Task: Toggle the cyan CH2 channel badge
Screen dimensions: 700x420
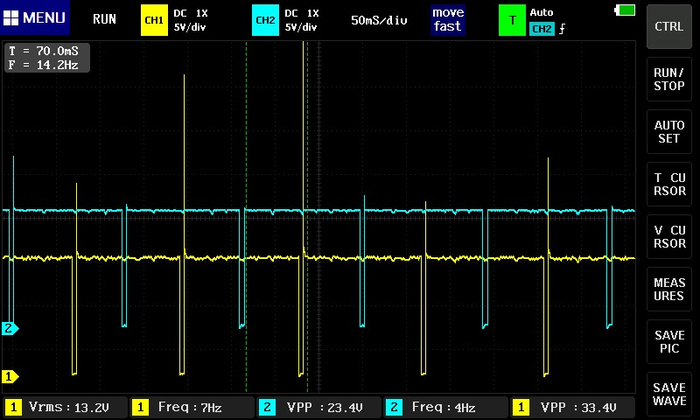Action: coord(264,19)
